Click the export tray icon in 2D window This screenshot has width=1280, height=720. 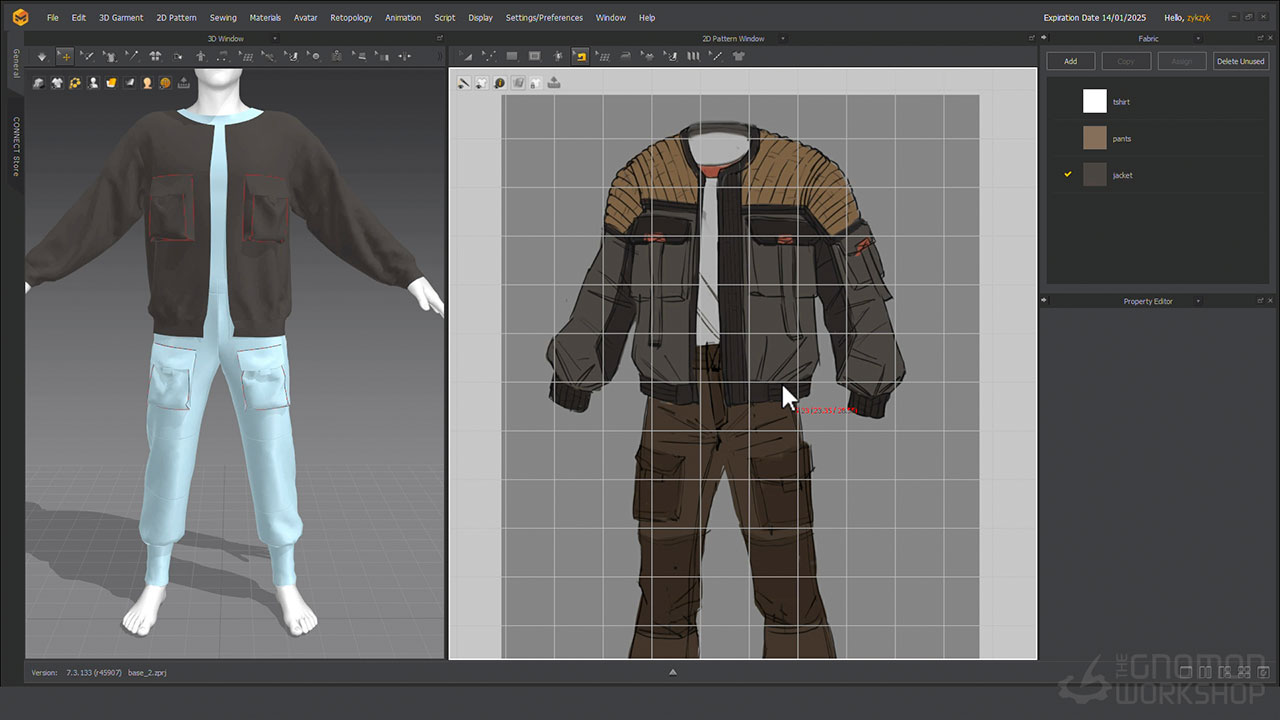coord(554,83)
